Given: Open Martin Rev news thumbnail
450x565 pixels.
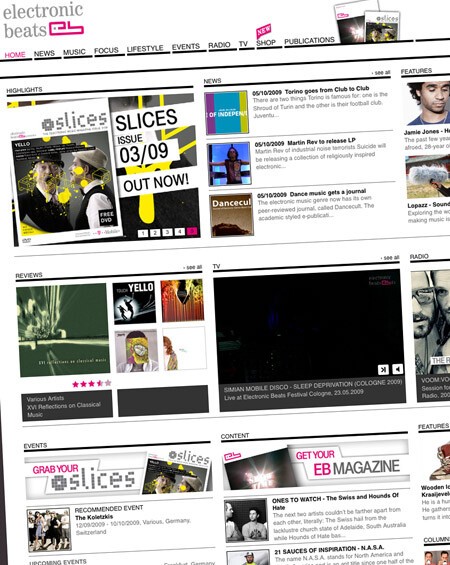Looking at the screenshot, I should [229, 164].
